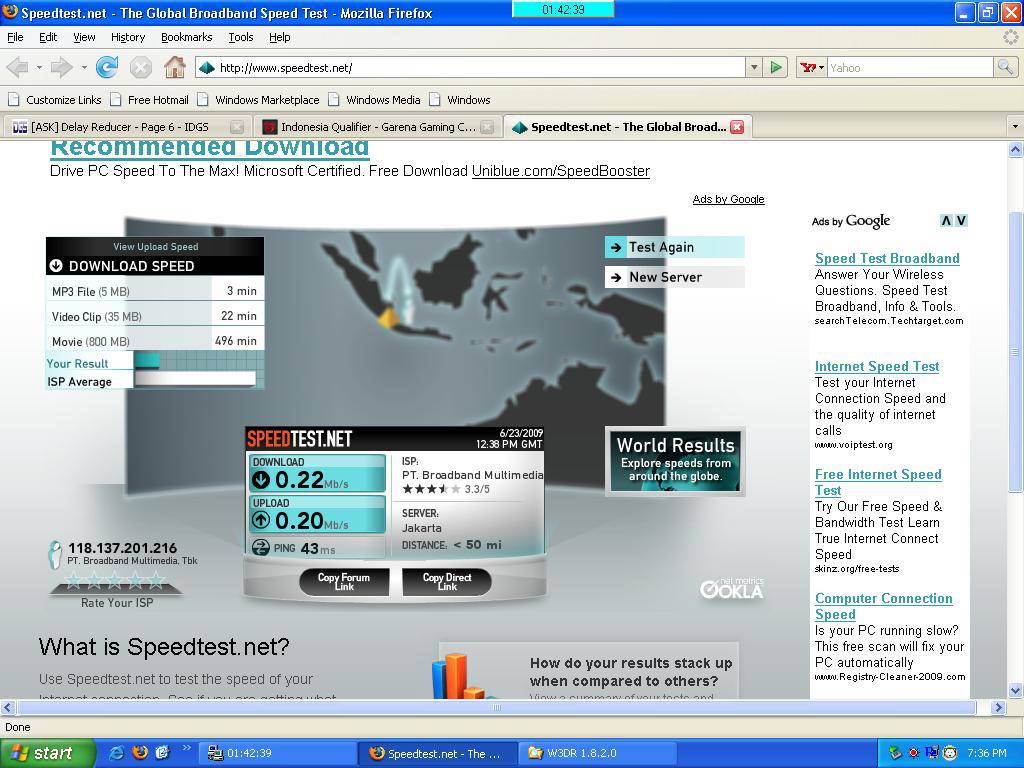Open the Windows Start menu
Viewport: 1024px width, 768px height.
pos(47,753)
